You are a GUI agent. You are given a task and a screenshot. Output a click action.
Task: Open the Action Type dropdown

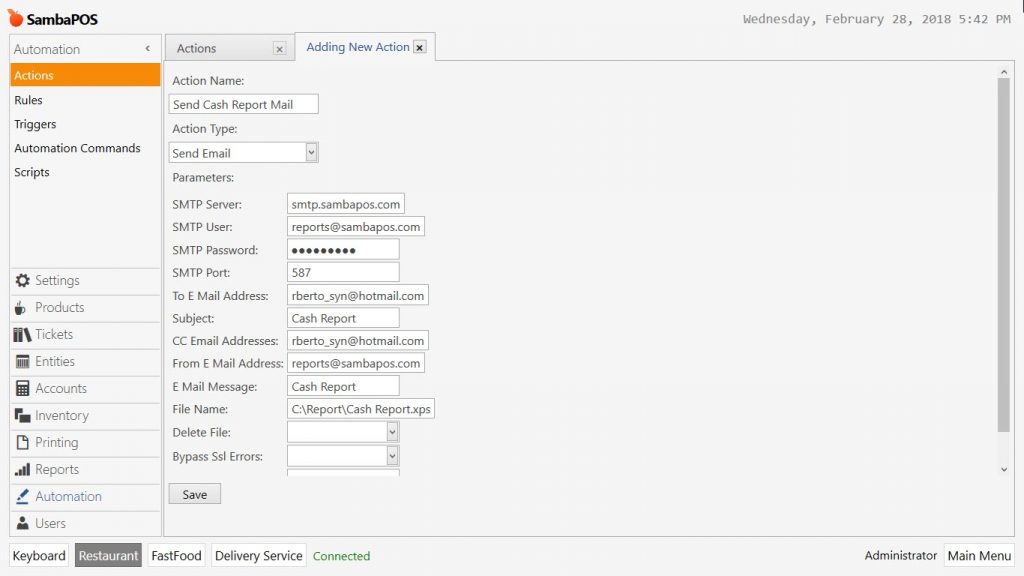312,153
